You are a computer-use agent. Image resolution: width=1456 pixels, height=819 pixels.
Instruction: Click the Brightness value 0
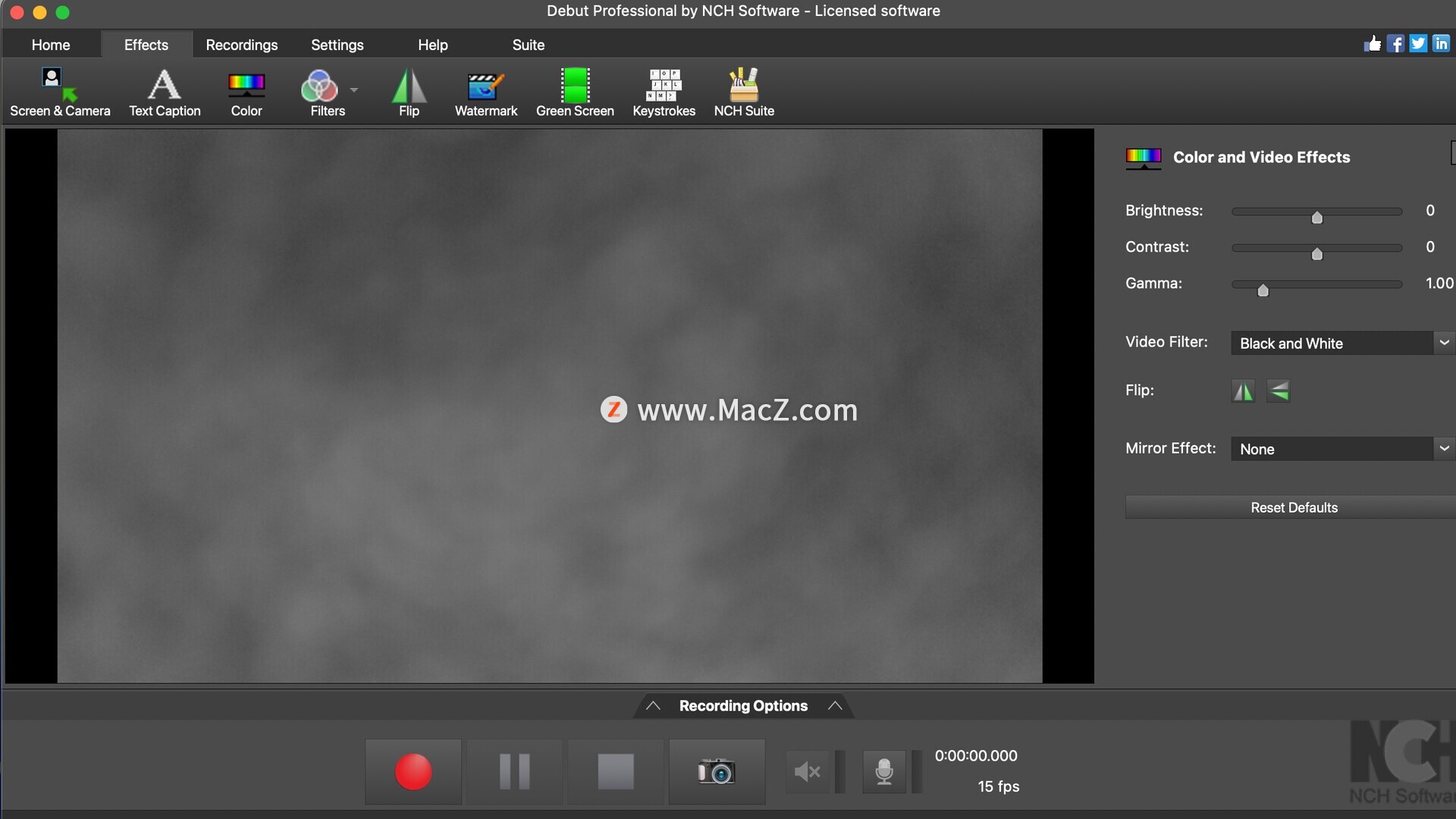click(x=1430, y=211)
